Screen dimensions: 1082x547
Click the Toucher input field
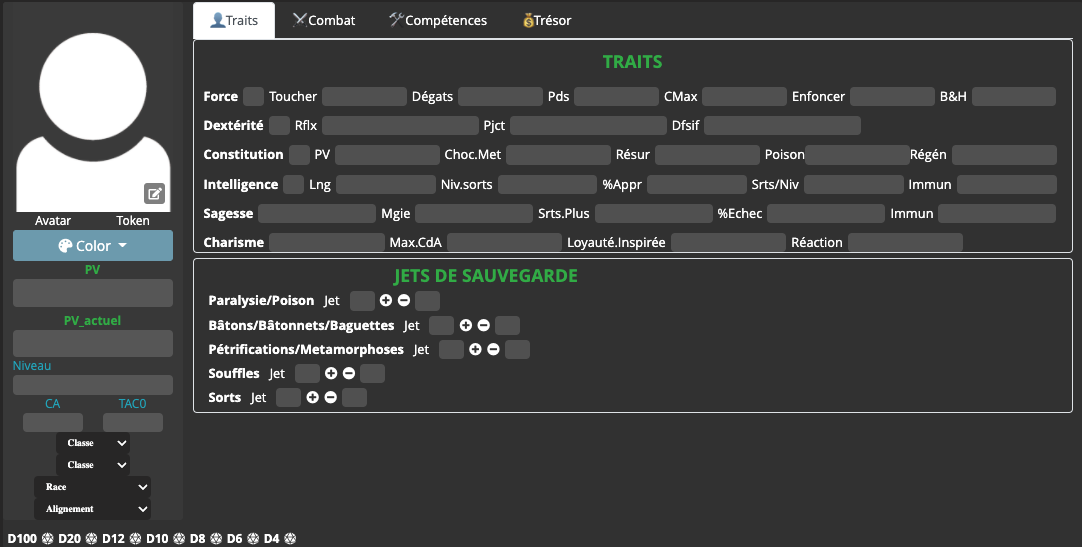coord(364,97)
